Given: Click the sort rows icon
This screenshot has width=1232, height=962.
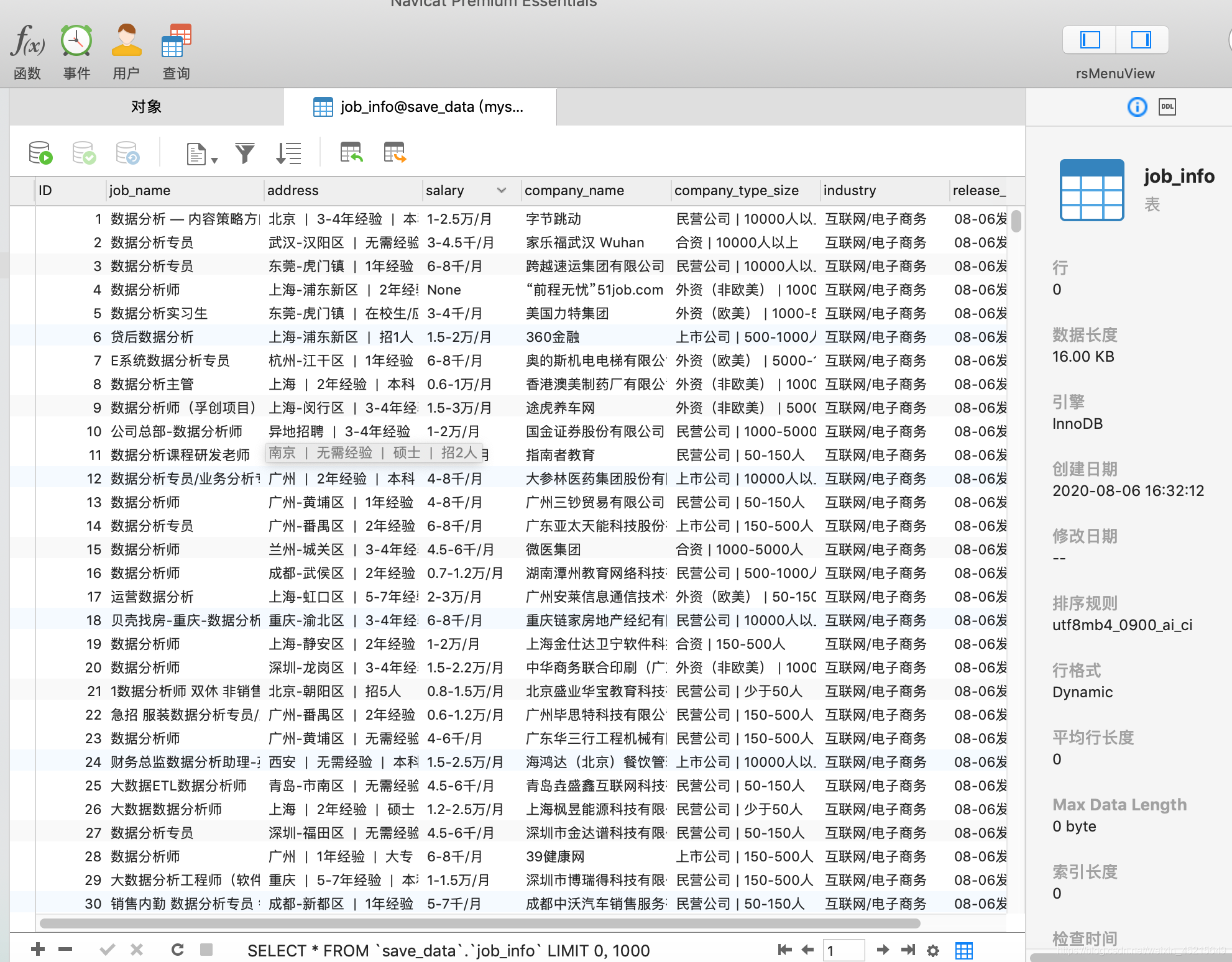Looking at the screenshot, I should click(x=288, y=153).
